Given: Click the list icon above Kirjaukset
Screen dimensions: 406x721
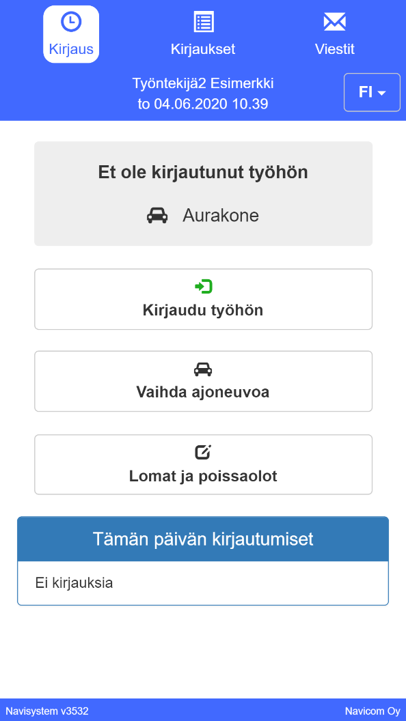Looking at the screenshot, I should point(203,22).
